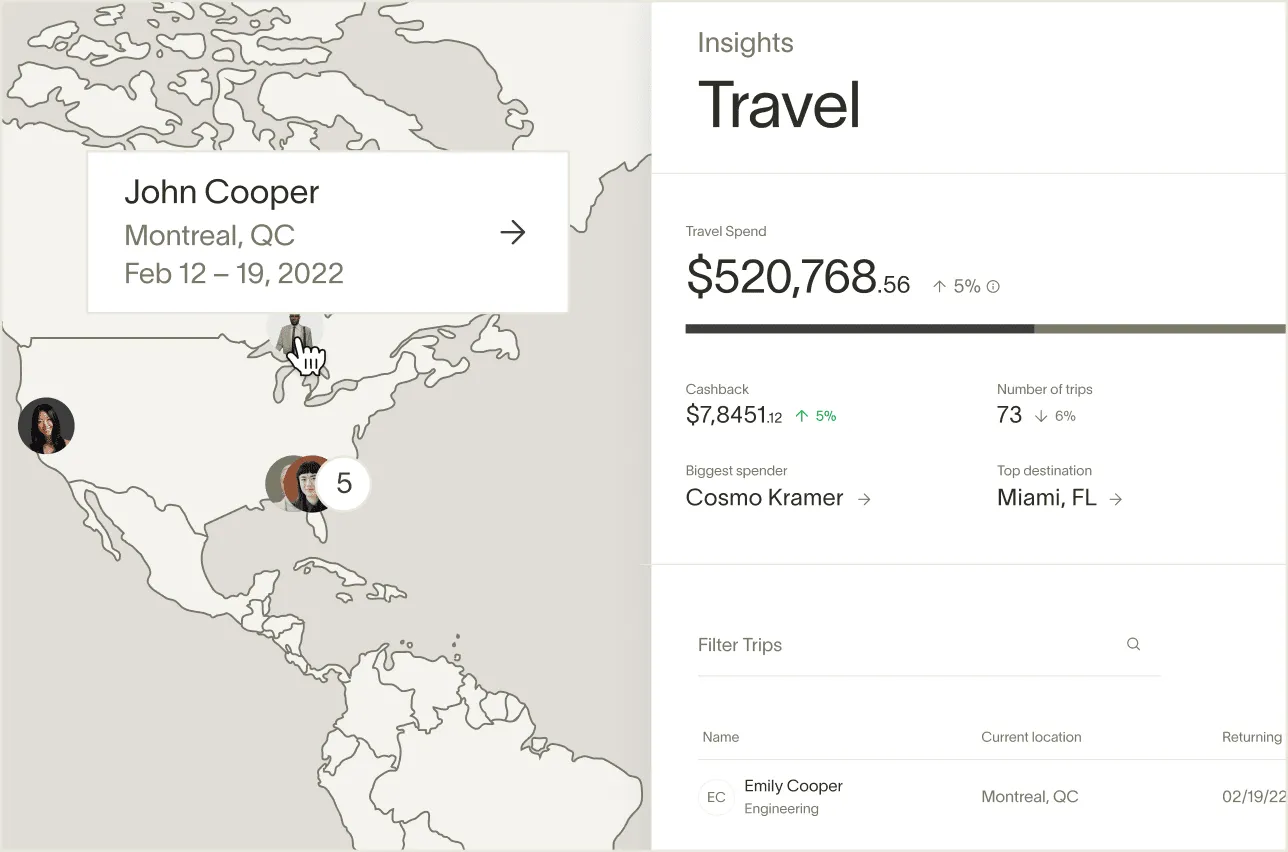This screenshot has height=852, width=1288.
Task: Click the EC initials avatar
Action: (716, 797)
